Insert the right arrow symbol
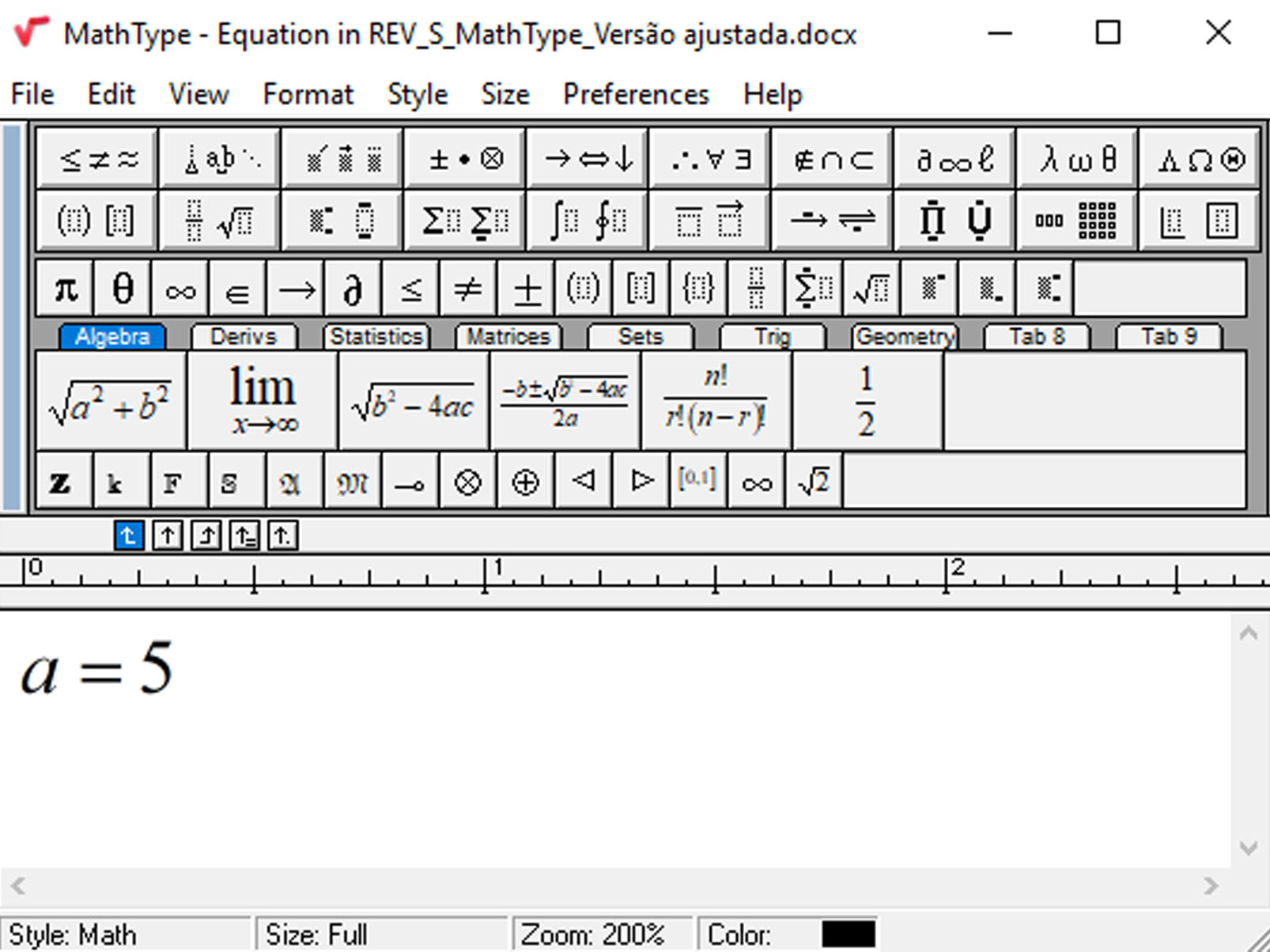This screenshot has height=952, width=1270. (296, 289)
